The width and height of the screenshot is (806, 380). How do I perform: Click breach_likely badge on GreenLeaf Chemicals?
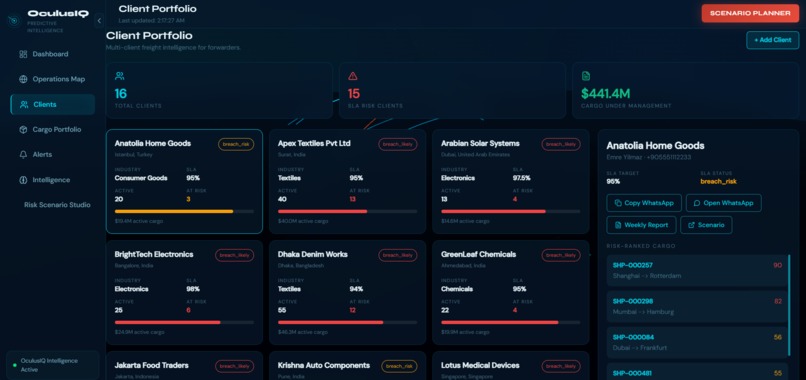coord(561,255)
